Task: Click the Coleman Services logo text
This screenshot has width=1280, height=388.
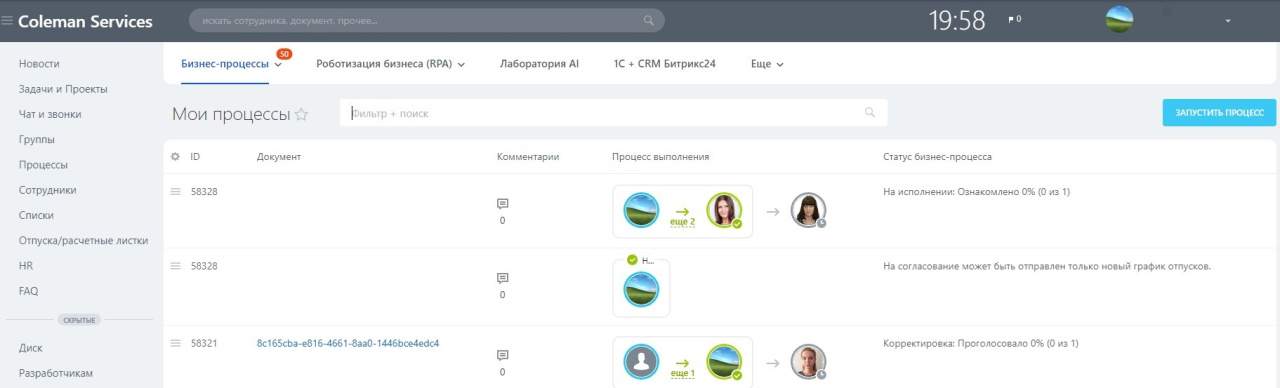Action: click(x=85, y=21)
